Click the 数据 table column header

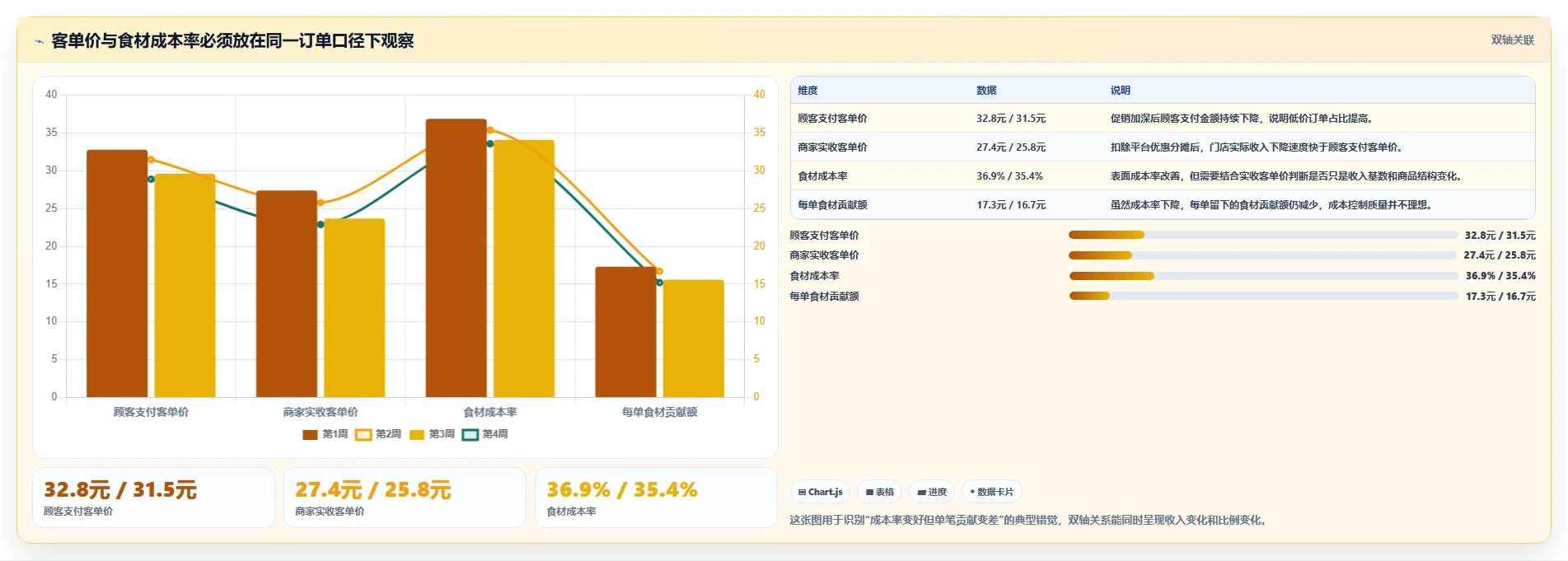(986, 91)
